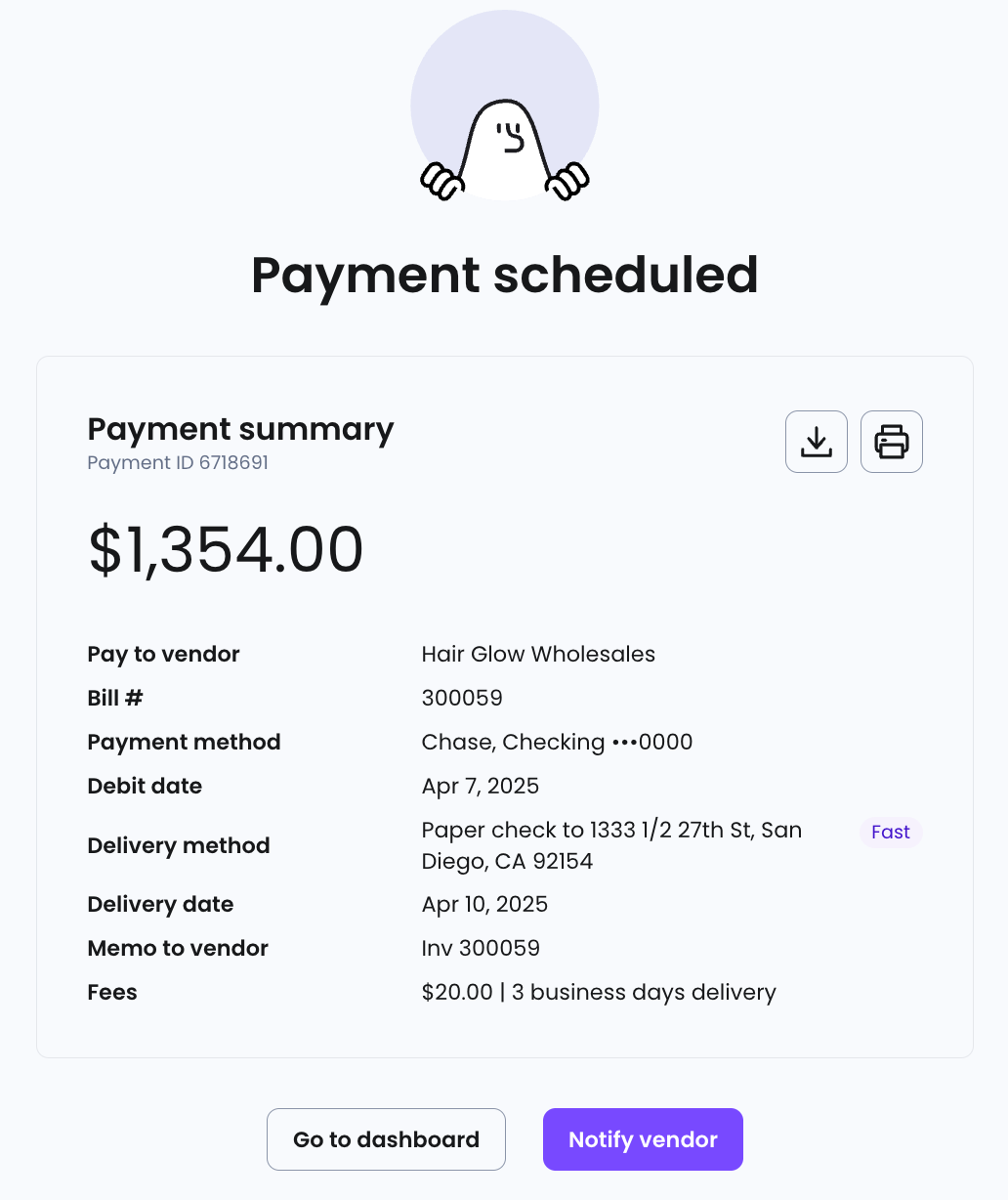Click the paper check delivery address
The height and width of the screenshot is (1200, 1008).
[x=611, y=845]
